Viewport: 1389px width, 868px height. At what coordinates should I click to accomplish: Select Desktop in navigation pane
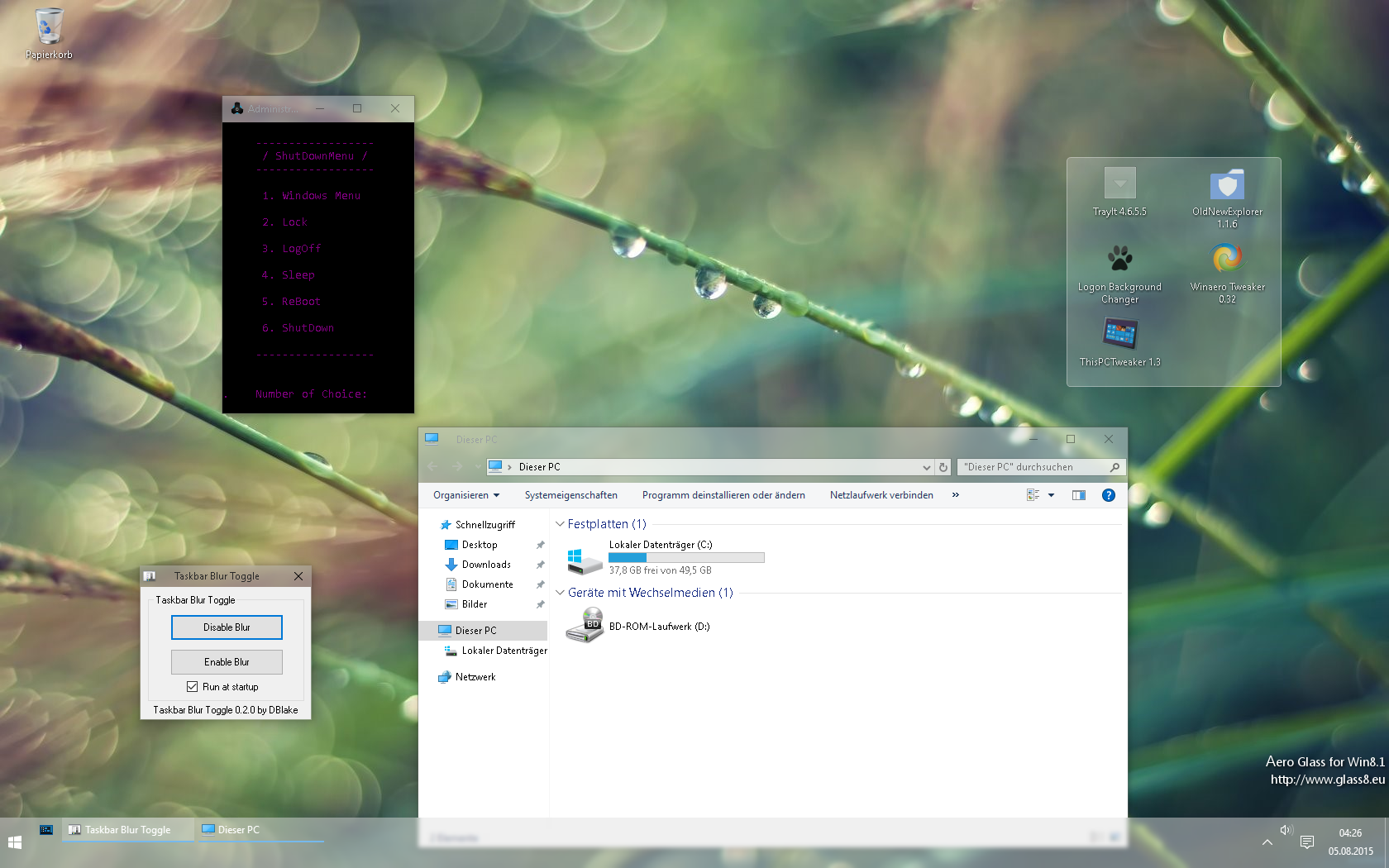(480, 545)
